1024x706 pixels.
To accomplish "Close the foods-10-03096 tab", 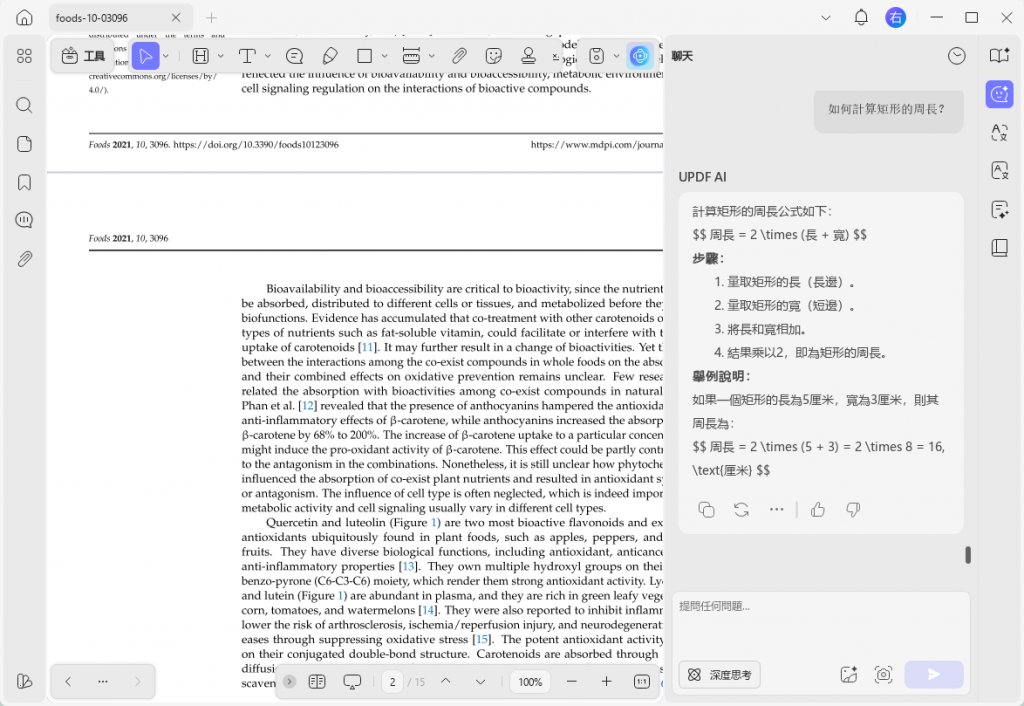I will [176, 18].
